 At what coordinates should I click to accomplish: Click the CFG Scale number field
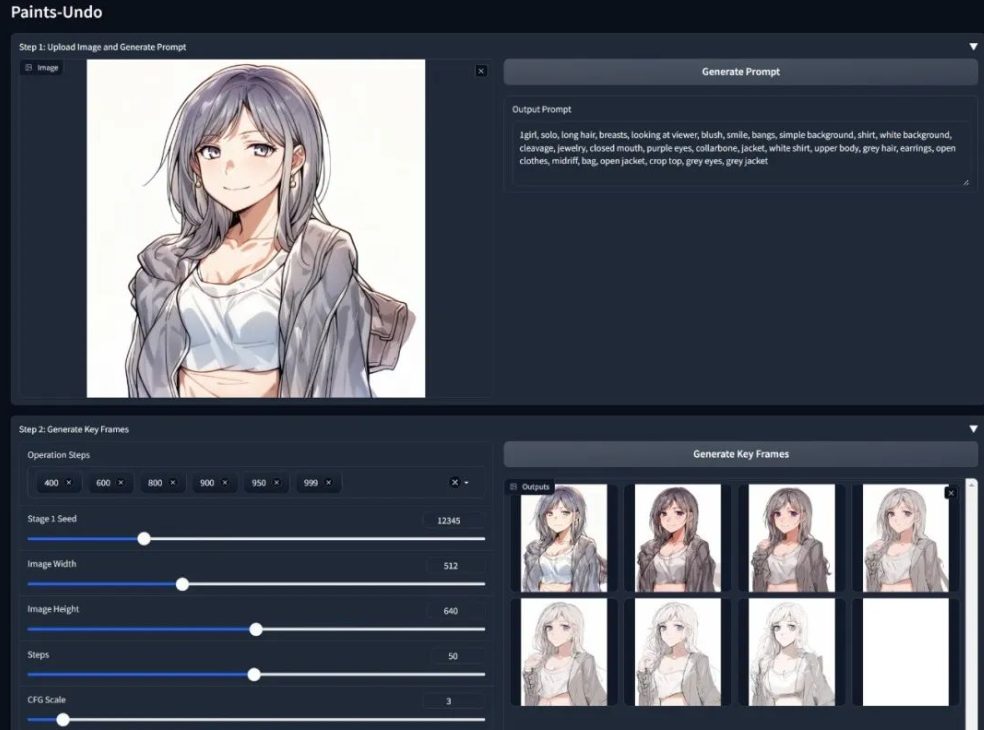pos(453,701)
